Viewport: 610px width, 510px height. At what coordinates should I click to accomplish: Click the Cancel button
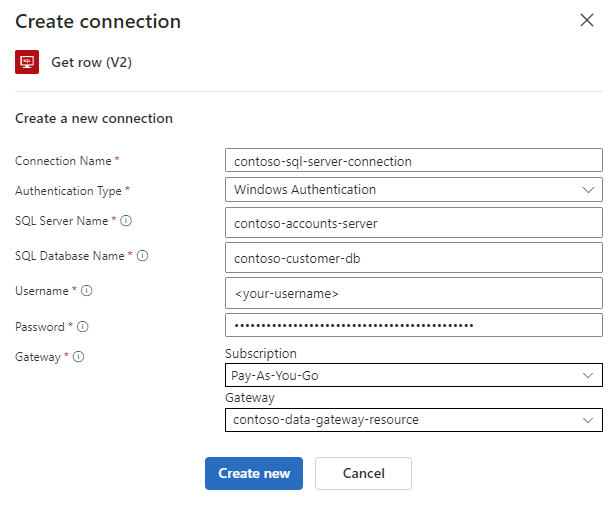pyautogui.click(x=363, y=473)
